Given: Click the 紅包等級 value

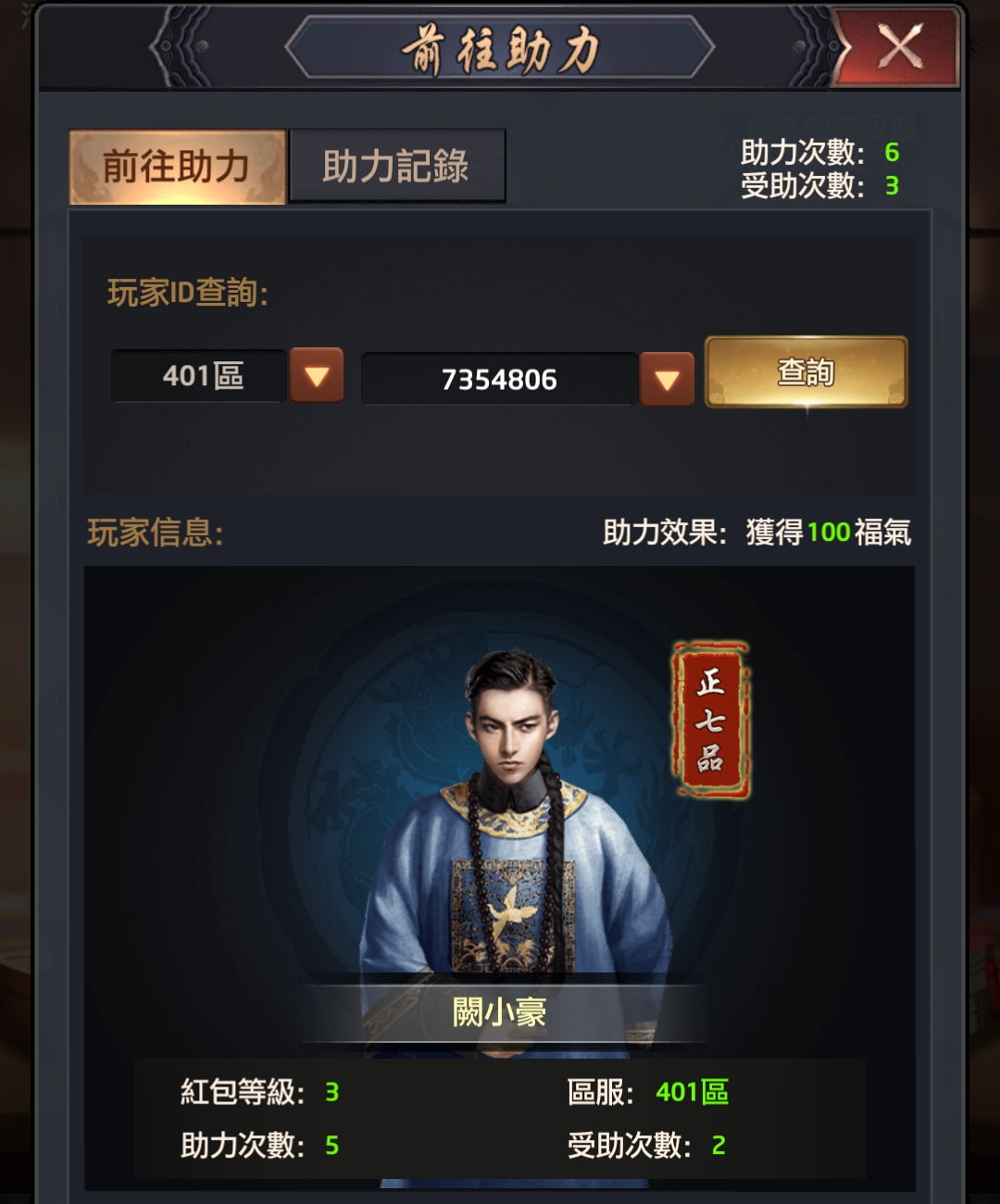Looking at the screenshot, I should [331, 1092].
